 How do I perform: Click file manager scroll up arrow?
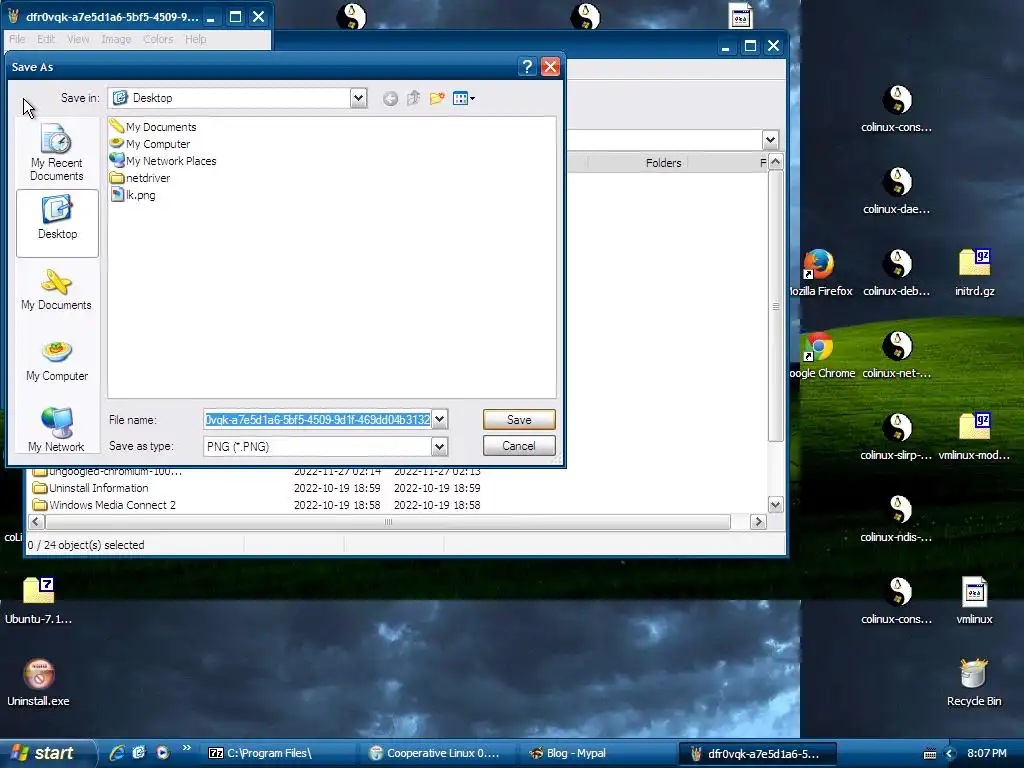point(775,161)
